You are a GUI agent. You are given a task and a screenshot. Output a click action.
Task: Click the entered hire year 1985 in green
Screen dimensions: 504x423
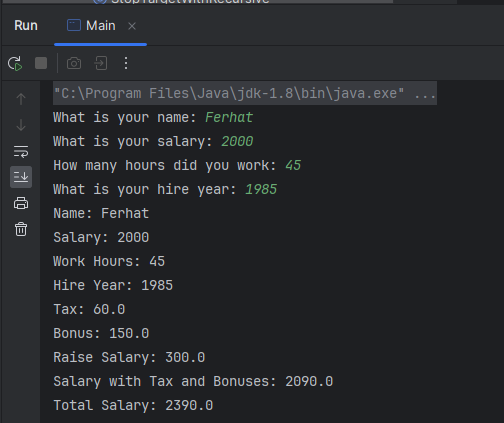(261, 189)
